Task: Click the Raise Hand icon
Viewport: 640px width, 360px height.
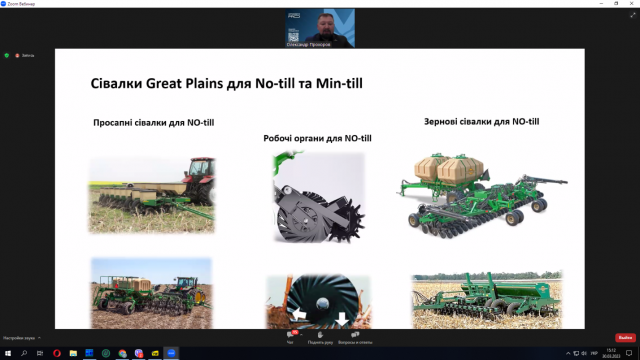Action: coord(320,335)
